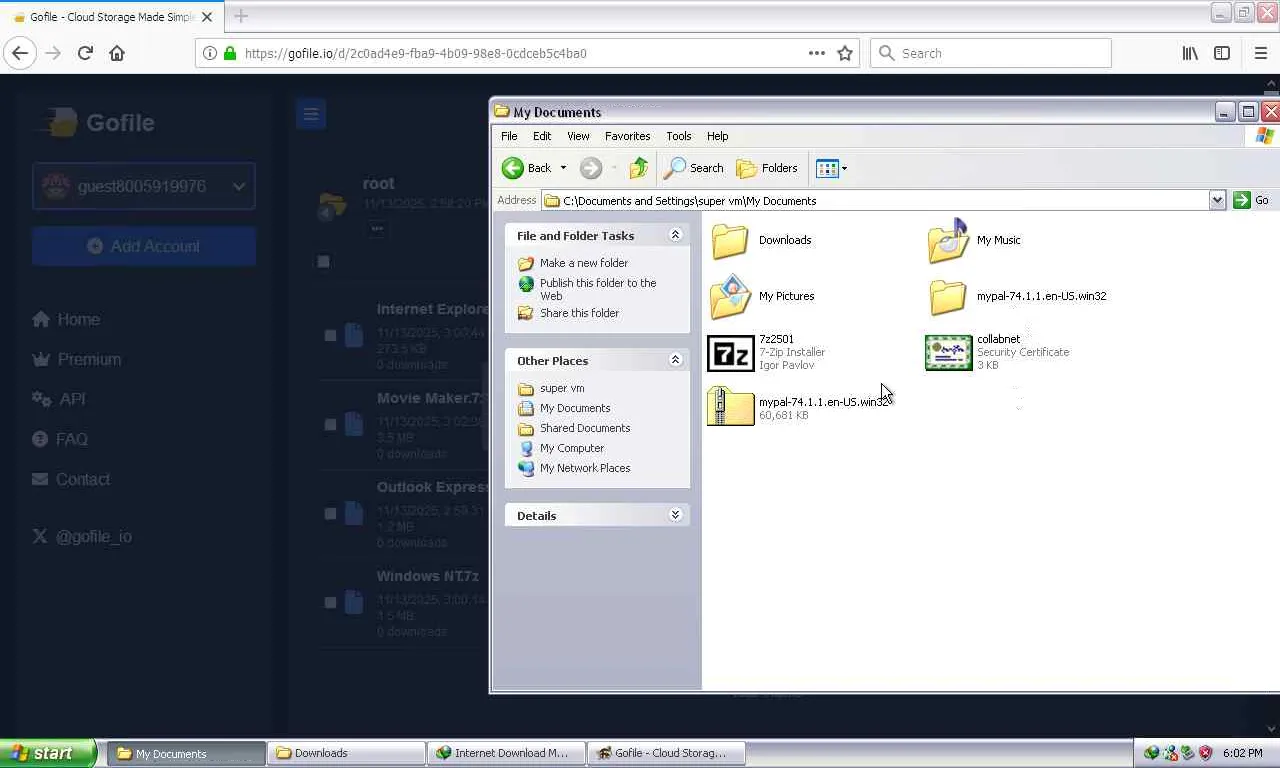The image size is (1280, 768).
Task: Collapse the Other Places panel
Action: point(675,360)
